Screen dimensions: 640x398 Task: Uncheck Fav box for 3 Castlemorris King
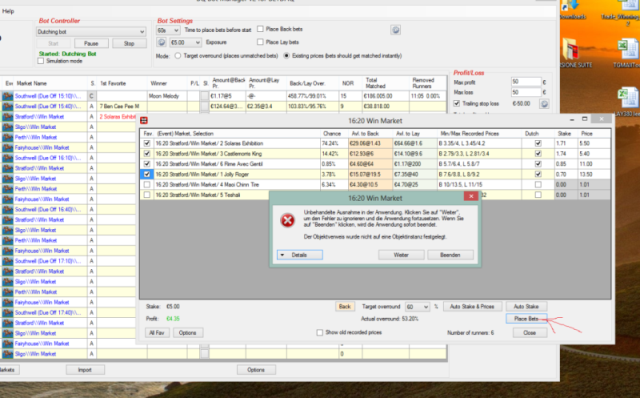point(147,153)
